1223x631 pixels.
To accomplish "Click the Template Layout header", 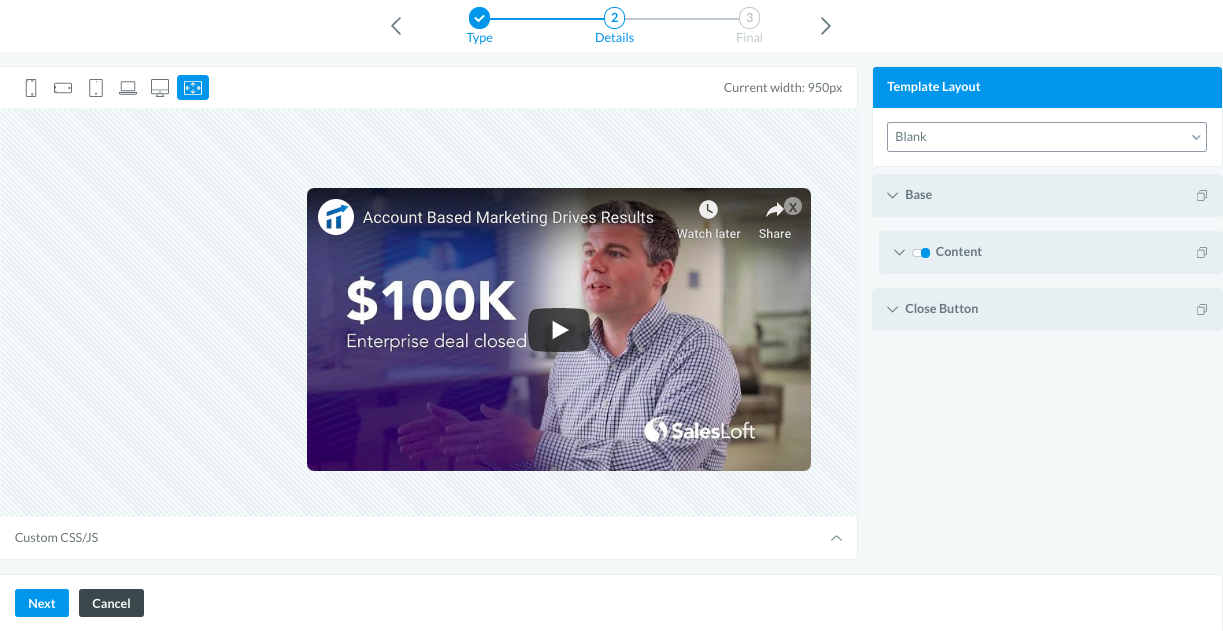I will click(1047, 87).
